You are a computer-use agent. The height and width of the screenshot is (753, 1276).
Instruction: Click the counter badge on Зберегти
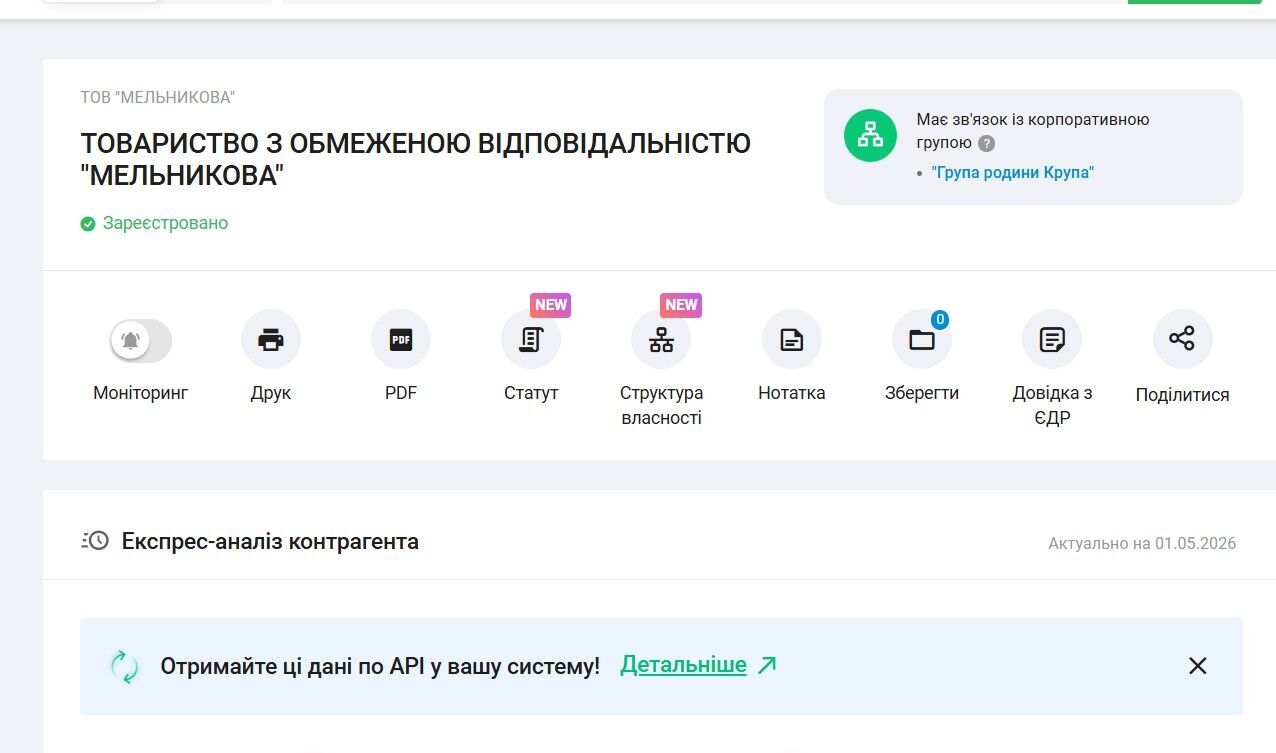(940, 320)
